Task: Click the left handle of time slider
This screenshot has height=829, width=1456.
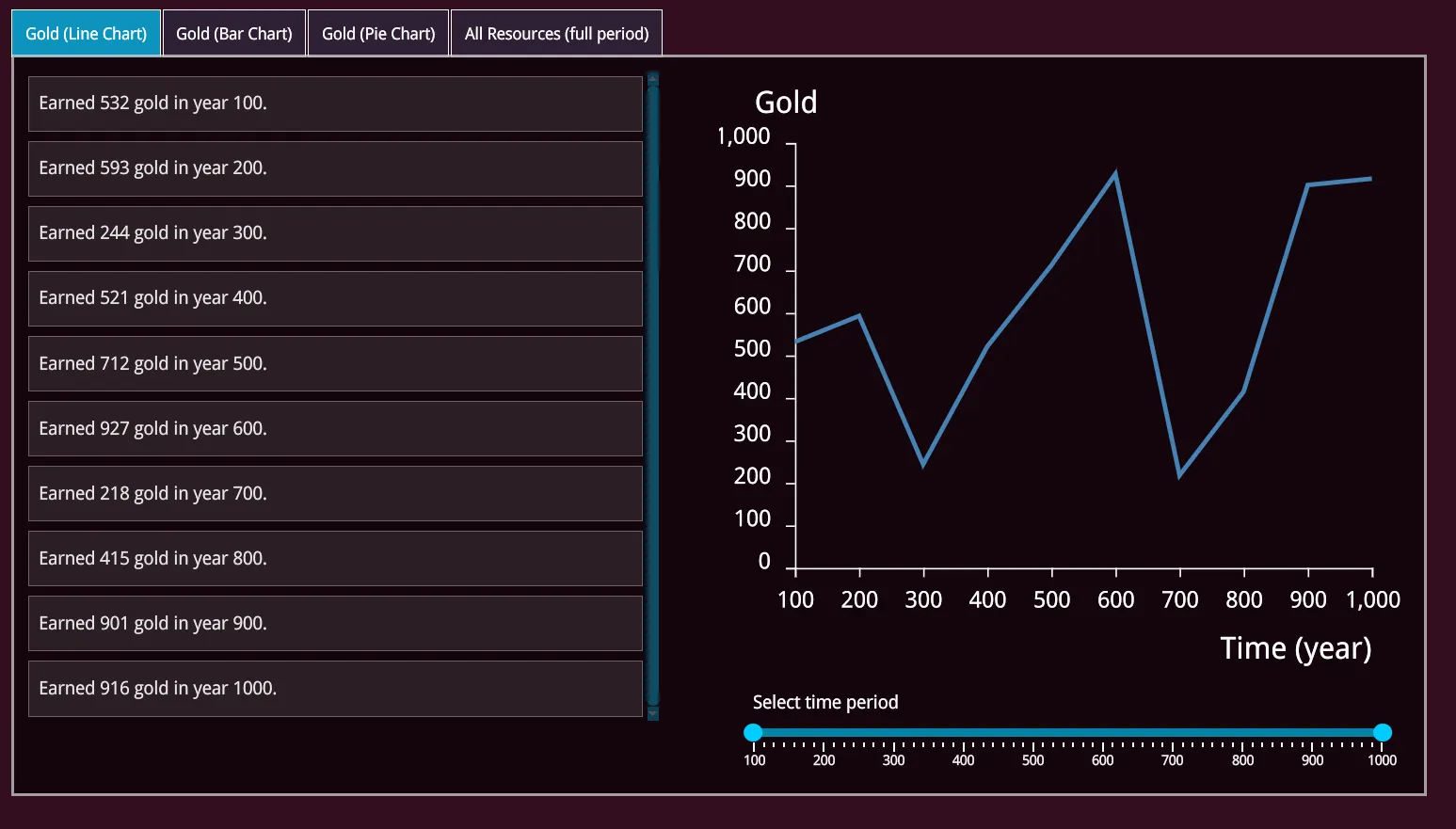Action: 753,732
